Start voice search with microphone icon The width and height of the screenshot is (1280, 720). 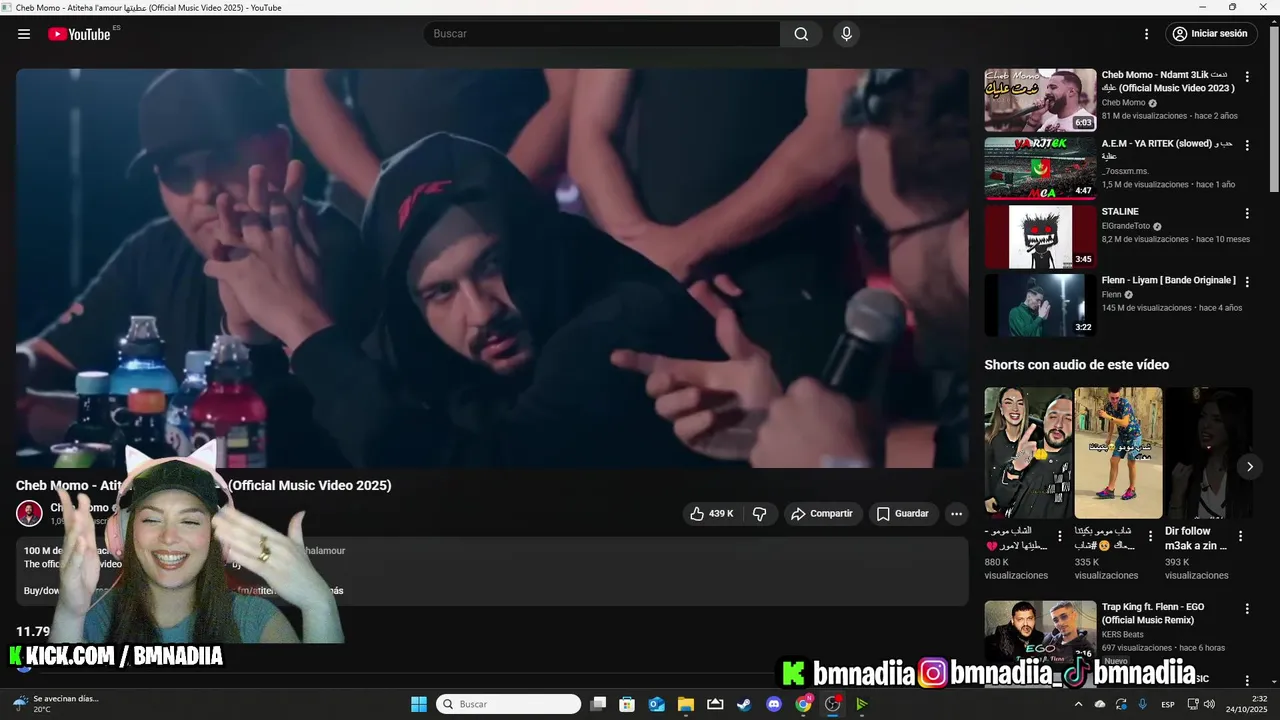(847, 34)
